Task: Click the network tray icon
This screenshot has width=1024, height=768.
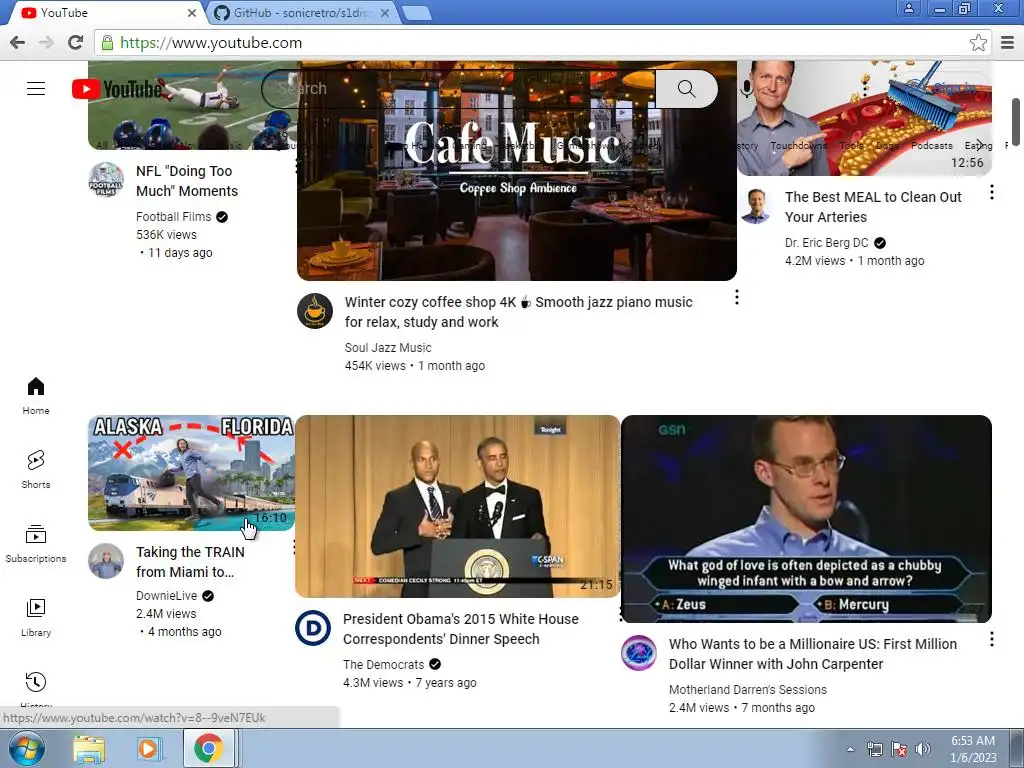Action: [874, 749]
